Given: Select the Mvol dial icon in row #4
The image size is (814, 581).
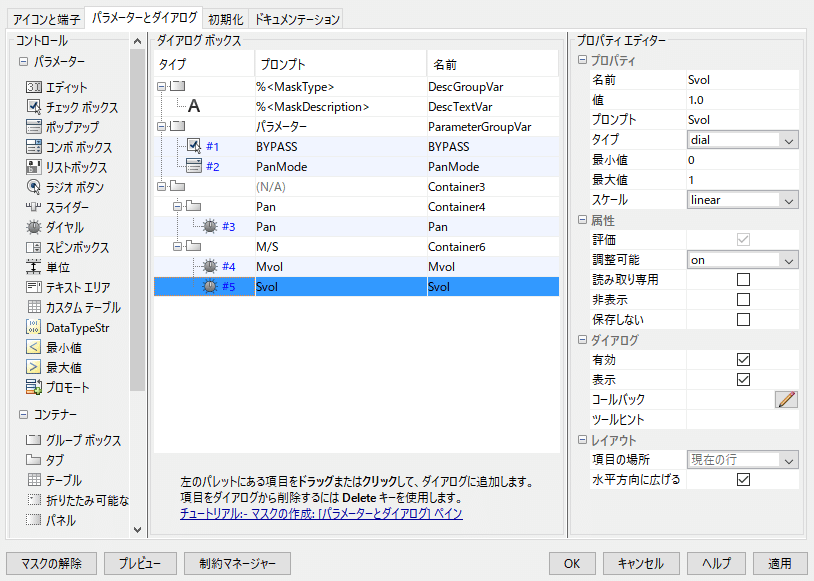Looking at the screenshot, I should [210, 266].
